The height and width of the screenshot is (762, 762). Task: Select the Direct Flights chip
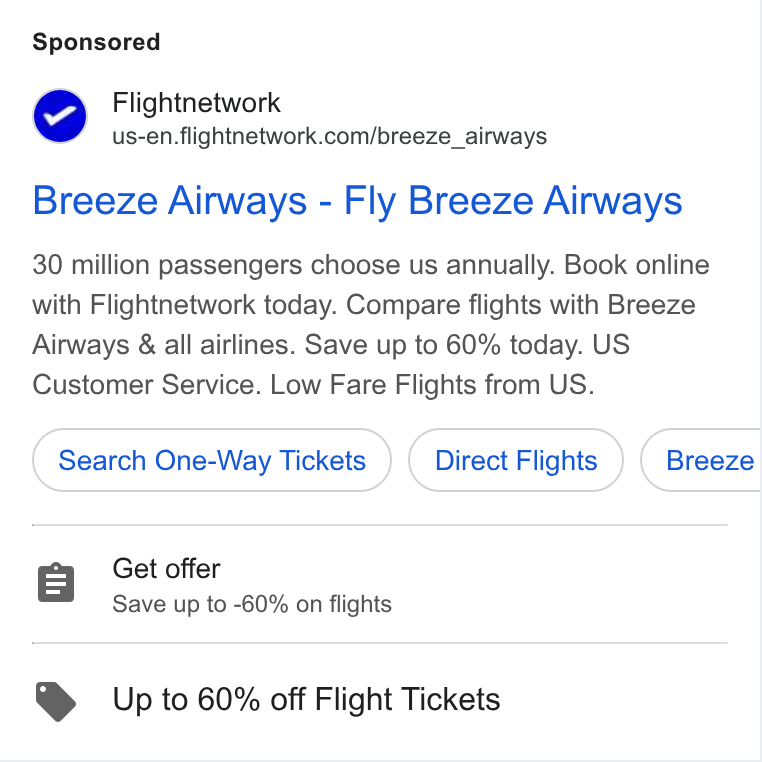coord(516,460)
